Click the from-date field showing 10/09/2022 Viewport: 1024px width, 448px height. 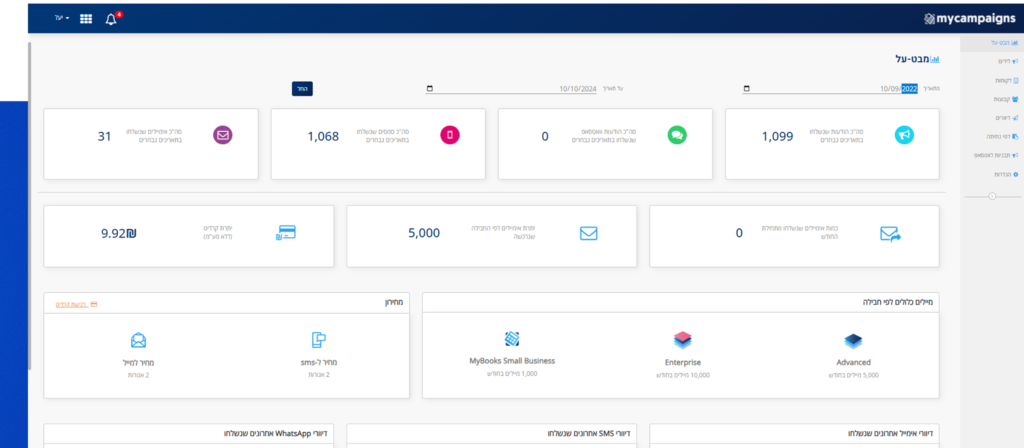point(829,89)
